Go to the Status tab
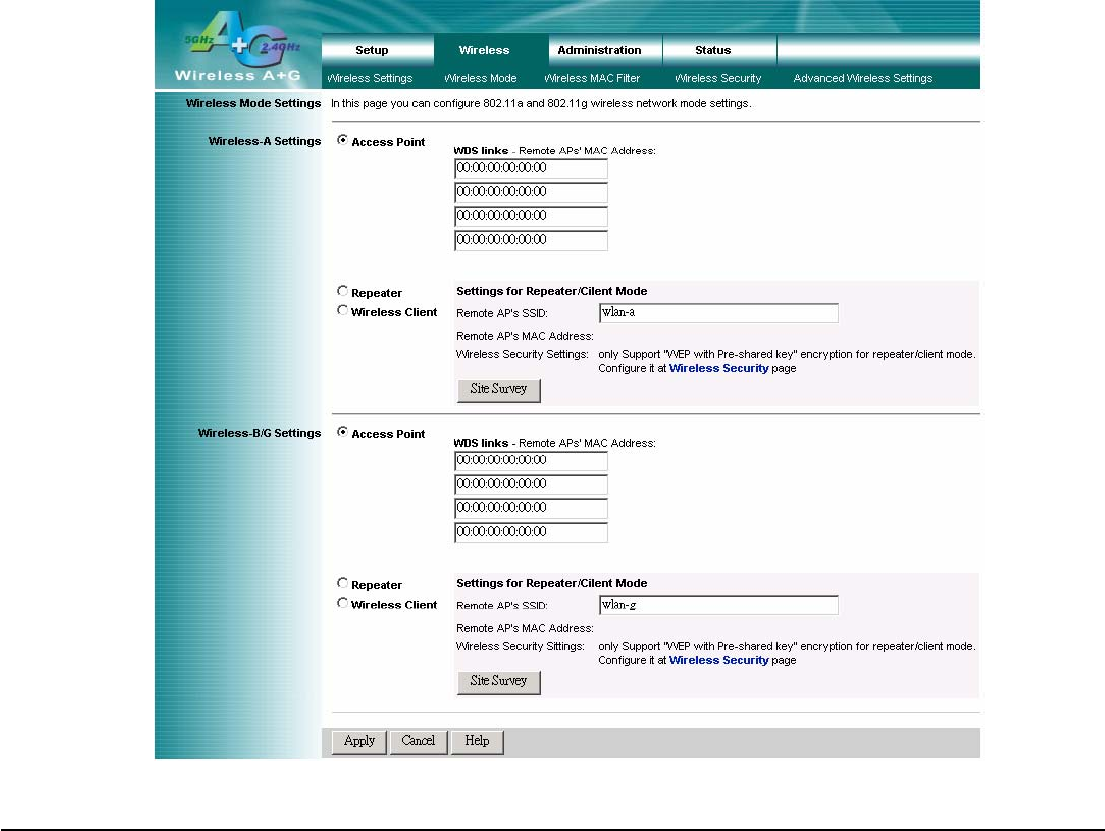This screenshot has width=1105, height=831. (712, 50)
